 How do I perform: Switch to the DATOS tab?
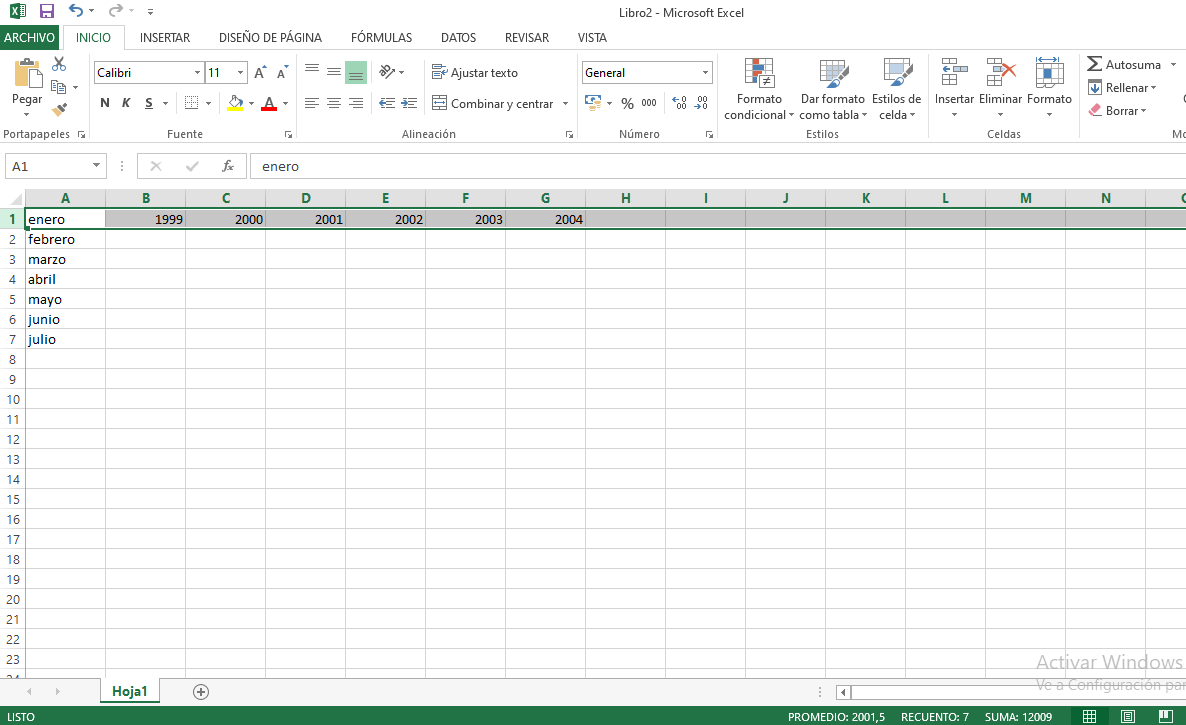(x=458, y=37)
